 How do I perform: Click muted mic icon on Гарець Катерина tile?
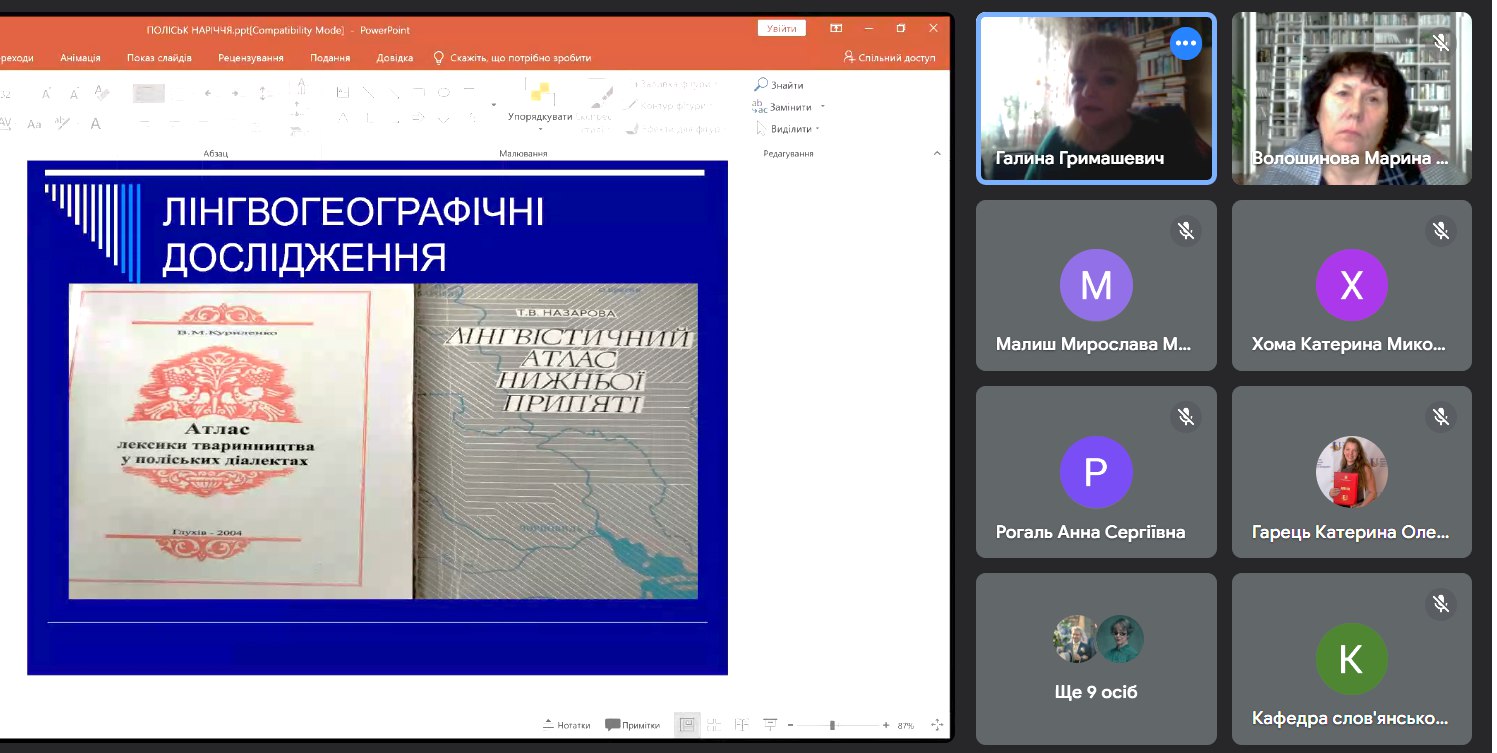(x=1441, y=417)
